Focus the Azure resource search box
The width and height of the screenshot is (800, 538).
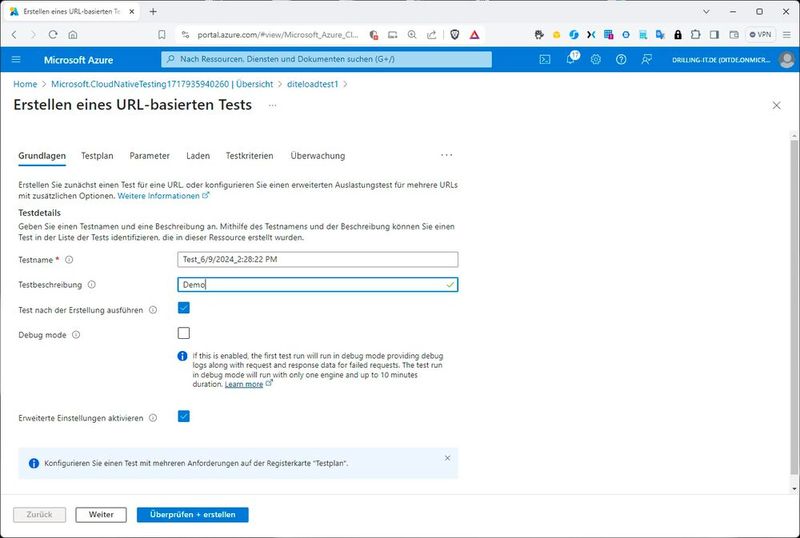[327, 59]
